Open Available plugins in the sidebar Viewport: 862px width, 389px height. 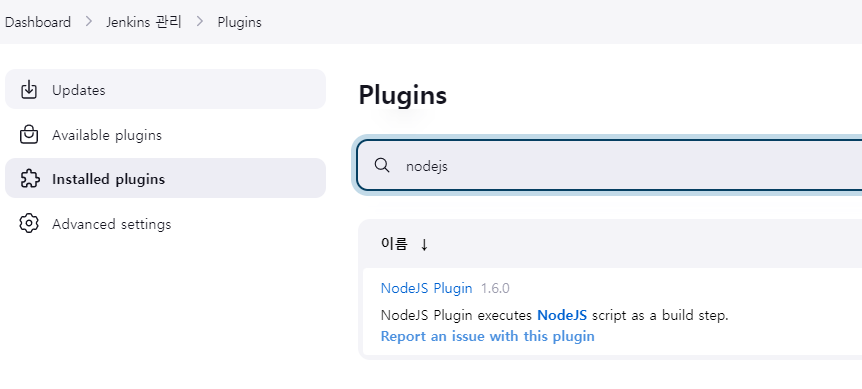(x=165, y=134)
